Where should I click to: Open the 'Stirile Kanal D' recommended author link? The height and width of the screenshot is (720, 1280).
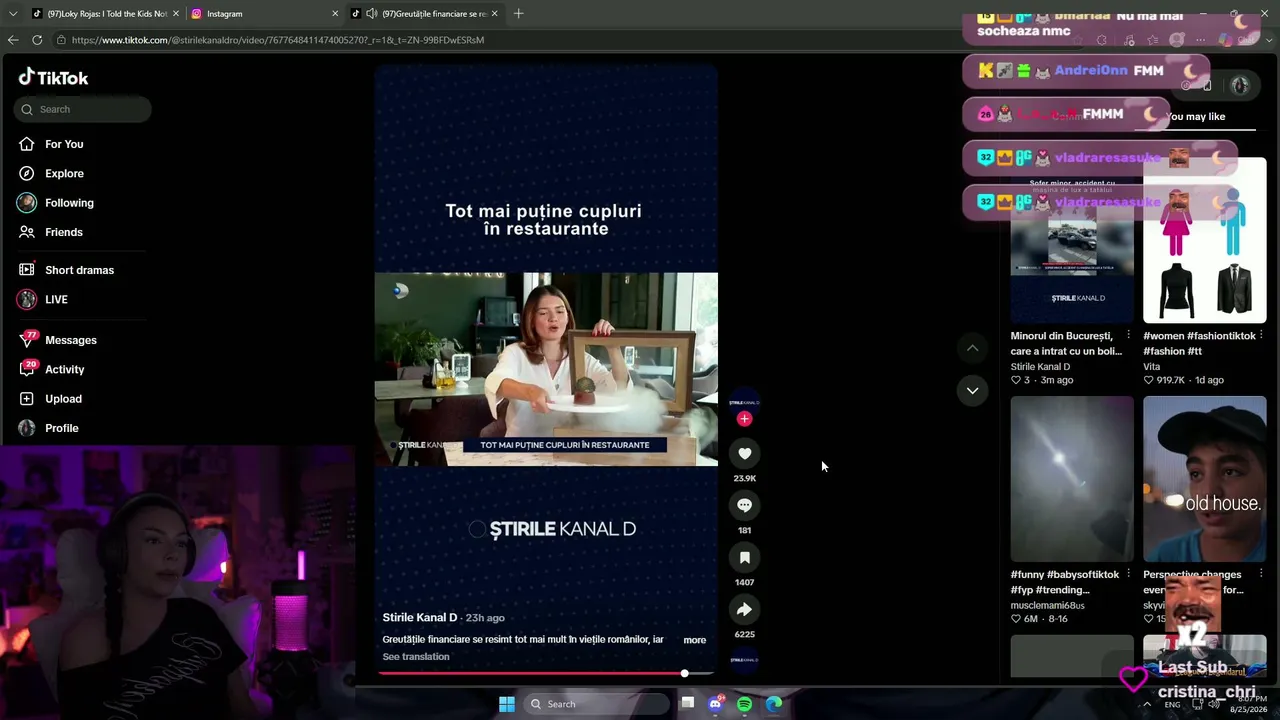[1040, 367]
